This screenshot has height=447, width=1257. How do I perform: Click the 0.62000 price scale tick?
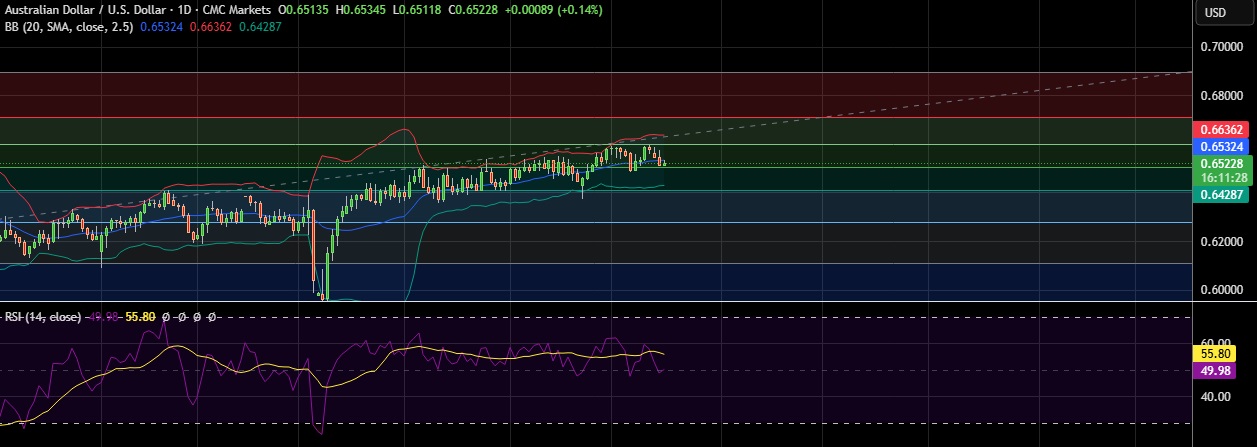[x=1220, y=242]
